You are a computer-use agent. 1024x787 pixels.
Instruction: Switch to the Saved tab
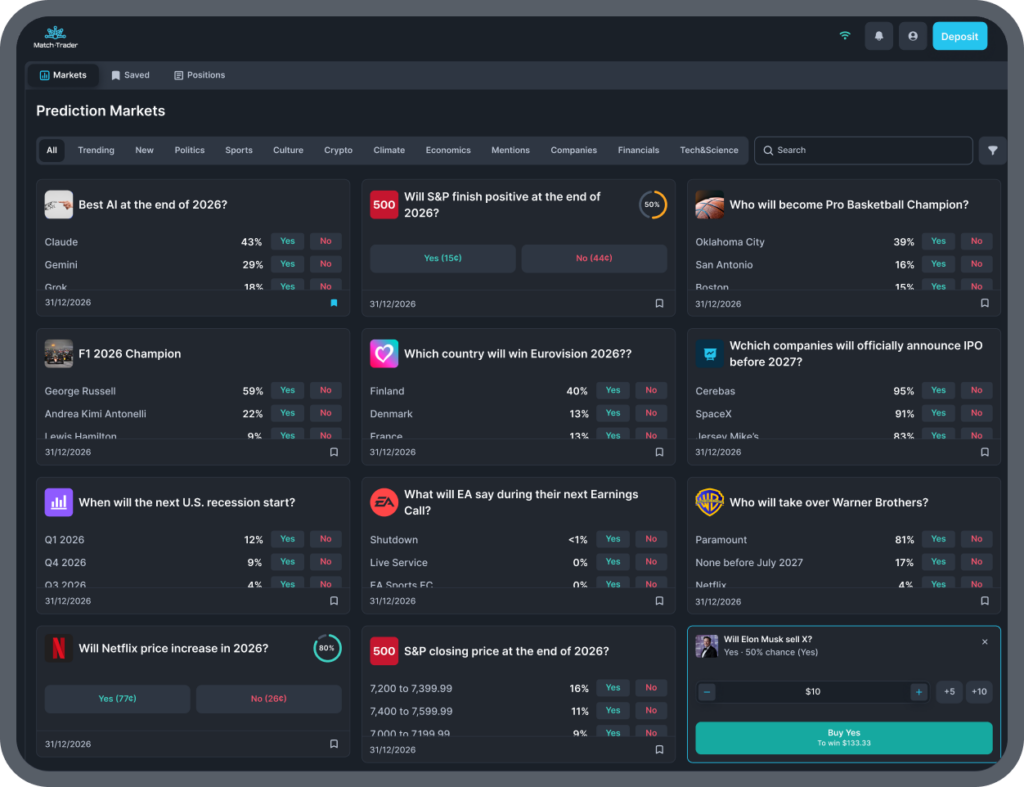click(x=131, y=75)
